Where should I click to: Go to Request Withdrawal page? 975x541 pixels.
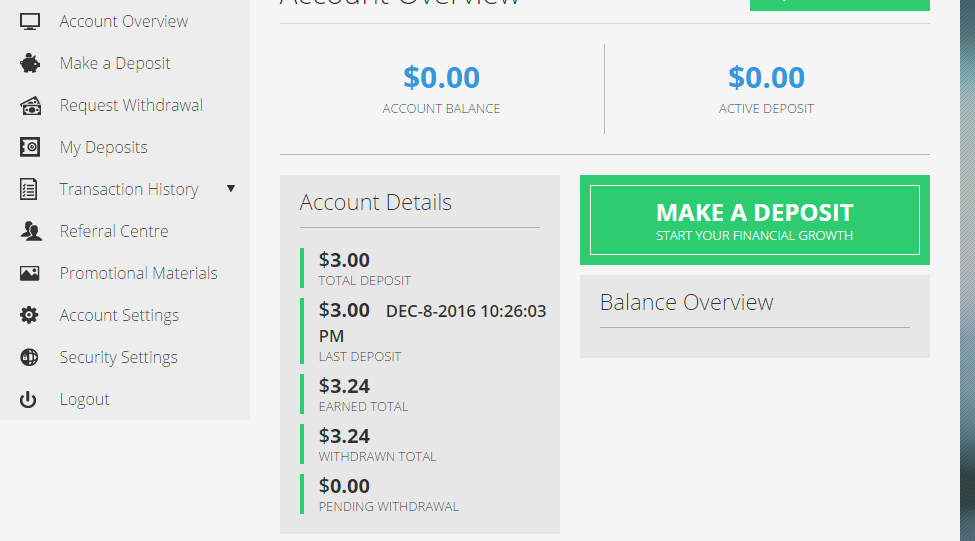(131, 105)
